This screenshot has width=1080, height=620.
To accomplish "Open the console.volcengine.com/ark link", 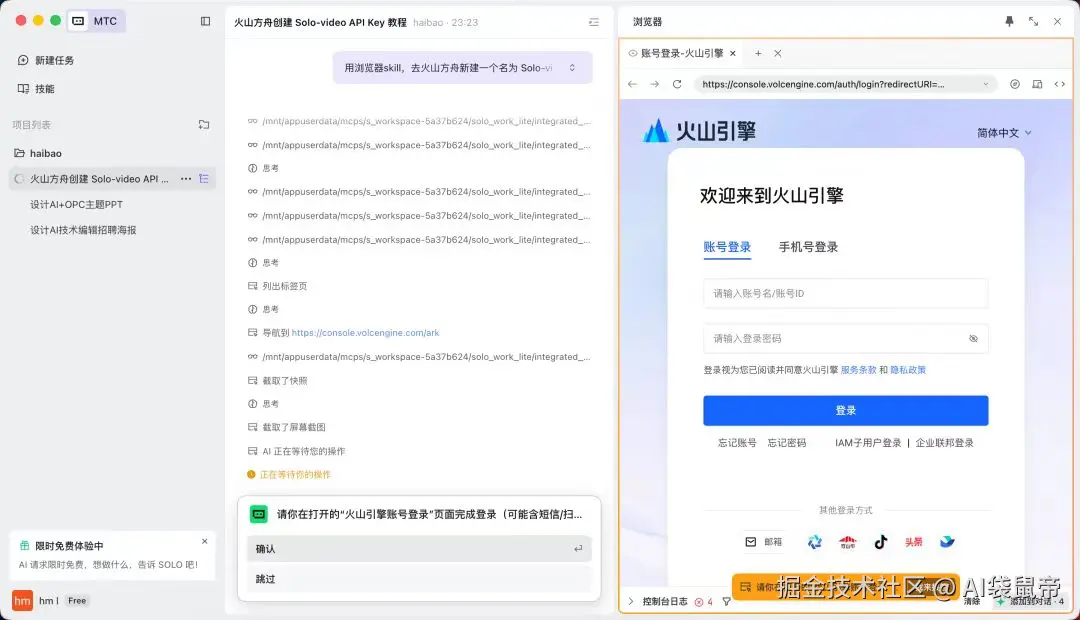I will 365,333.
